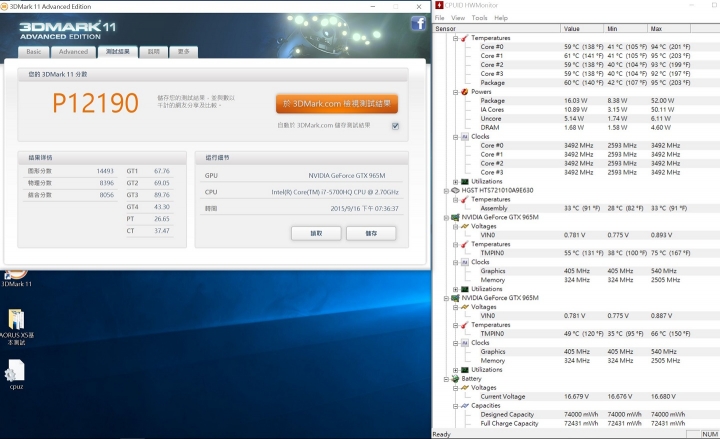Select the Core #0 temperature row showing 59 °C
720x439 pixels.
click(585, 47)
